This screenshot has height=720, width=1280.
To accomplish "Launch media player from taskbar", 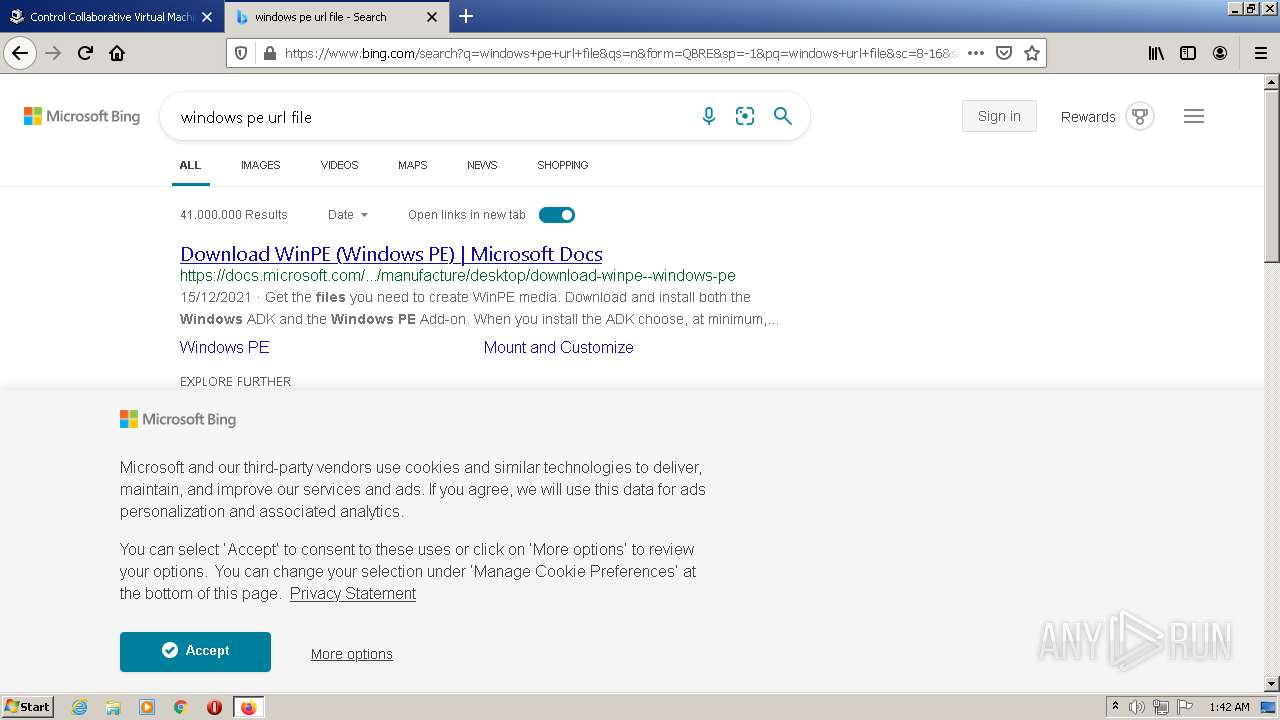I will tap(147, 707).
